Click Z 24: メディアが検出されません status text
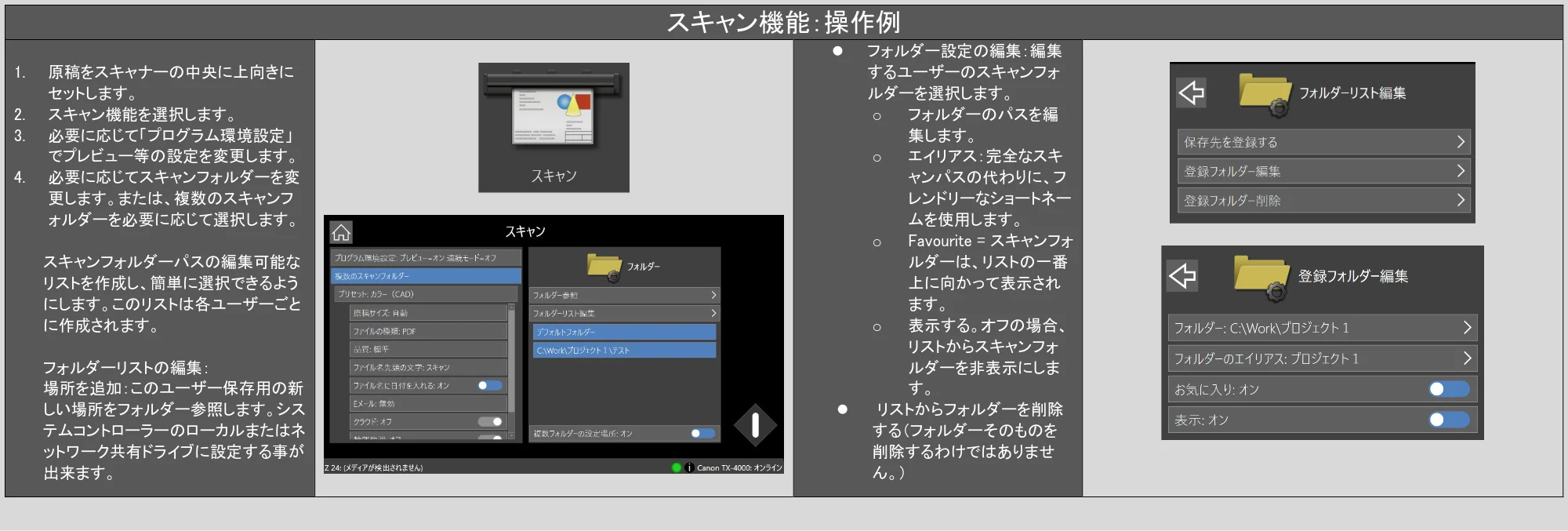This screenshot has height=531, width=1568. (374, 467)
